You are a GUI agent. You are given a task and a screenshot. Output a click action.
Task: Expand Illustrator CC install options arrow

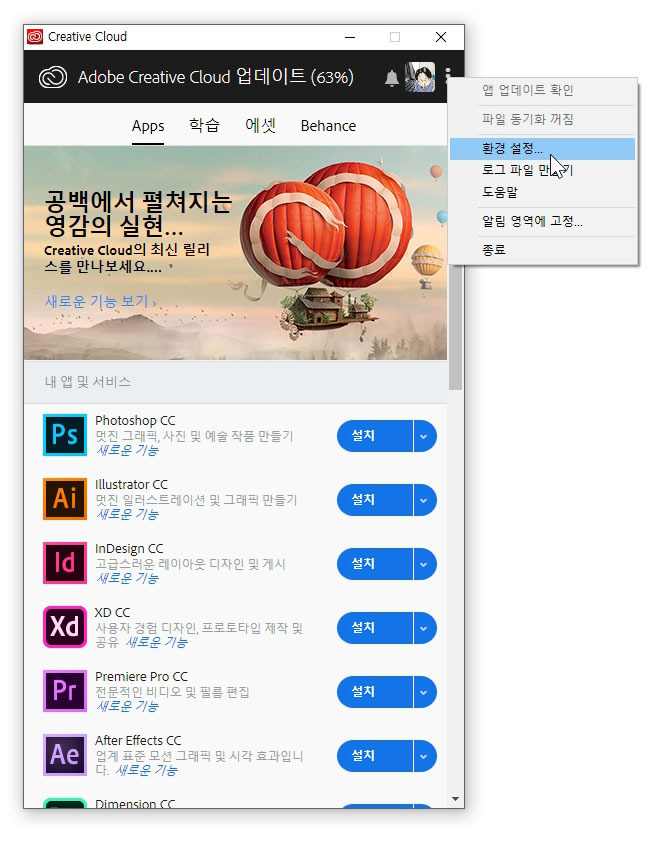(425, 499)
